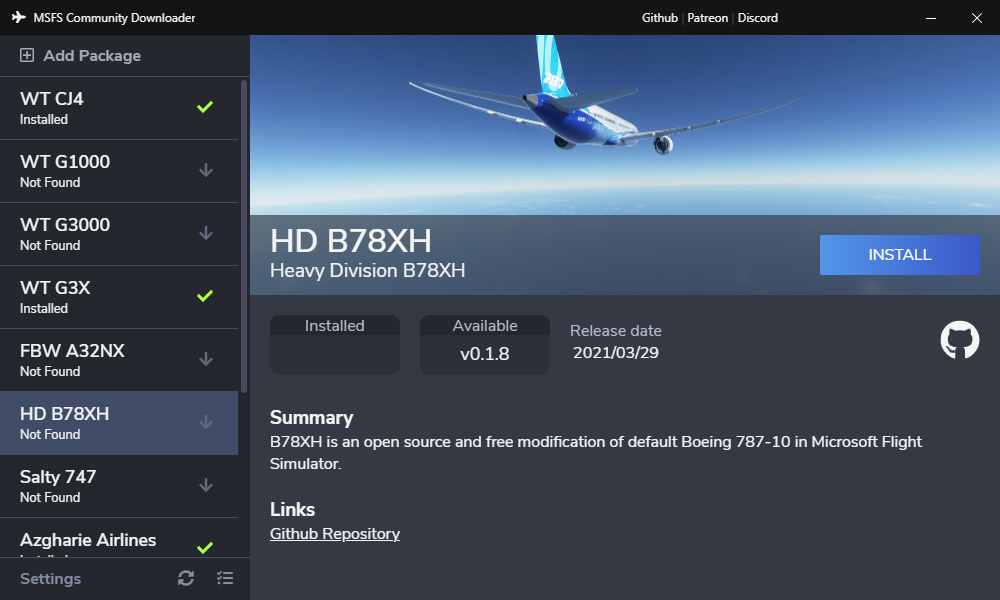The width and height of the screenshot is (1000, 600).
Task: Select the WT CJ4 package
Action: point(119,108)
